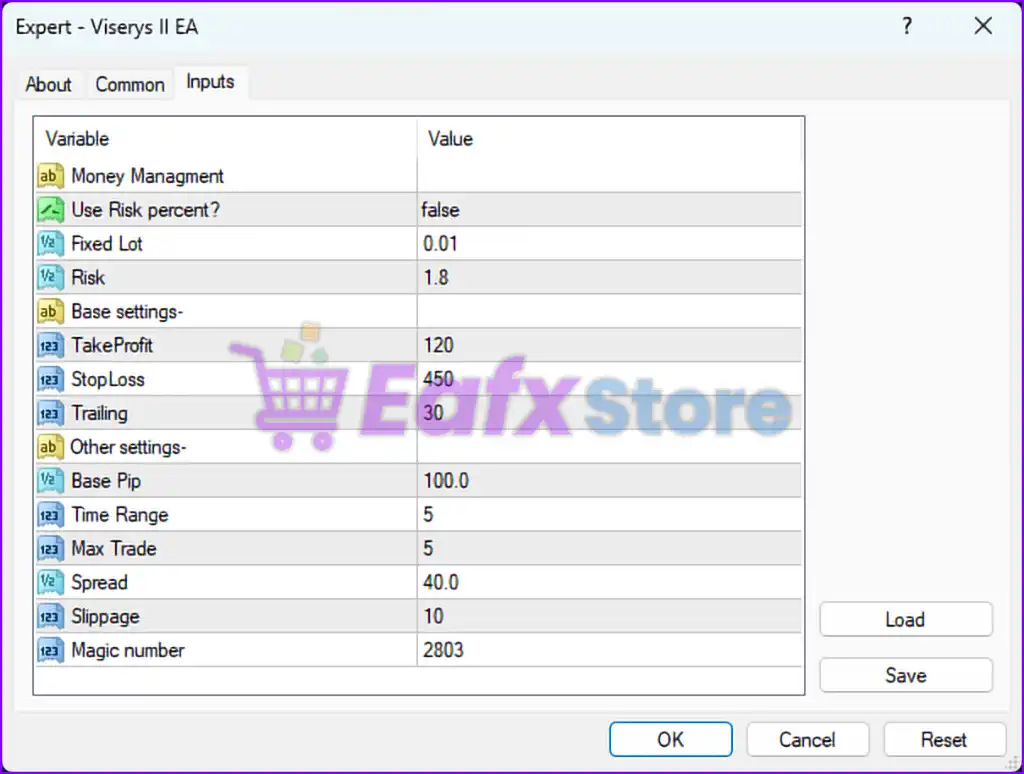Click the integer icon beside Slippage

point(50,617)
